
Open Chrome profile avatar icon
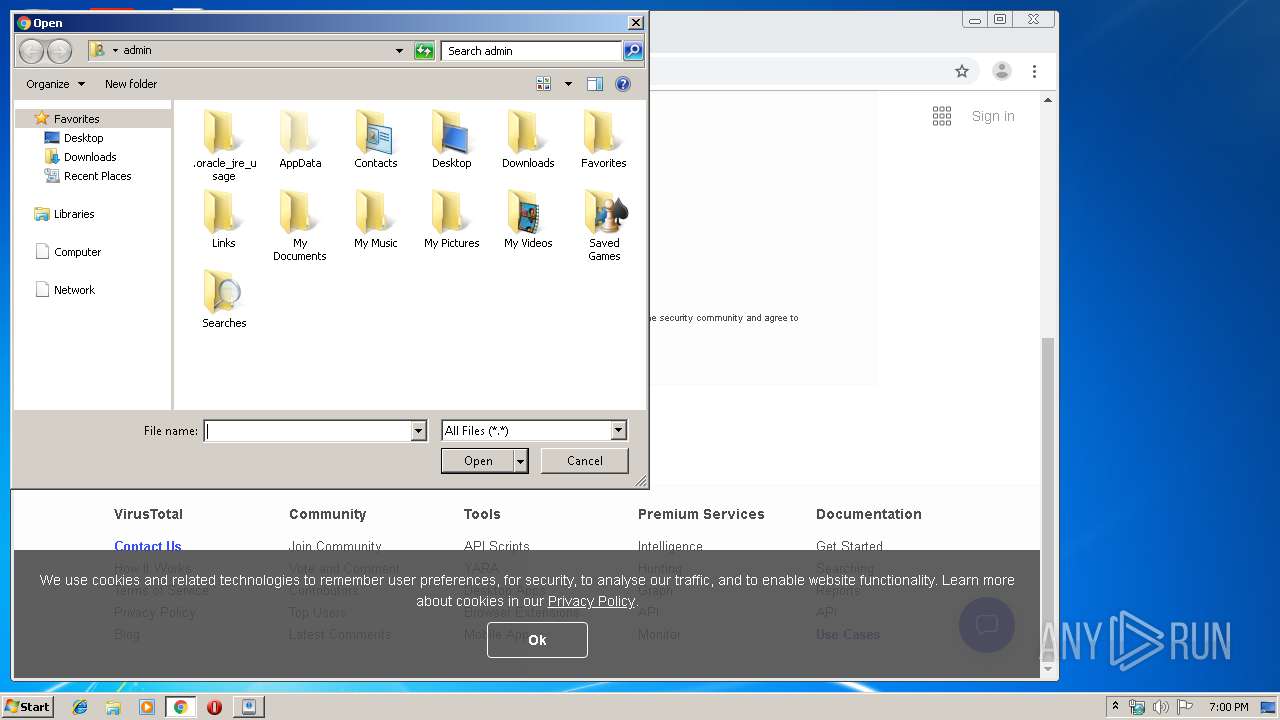point(1001,71)
